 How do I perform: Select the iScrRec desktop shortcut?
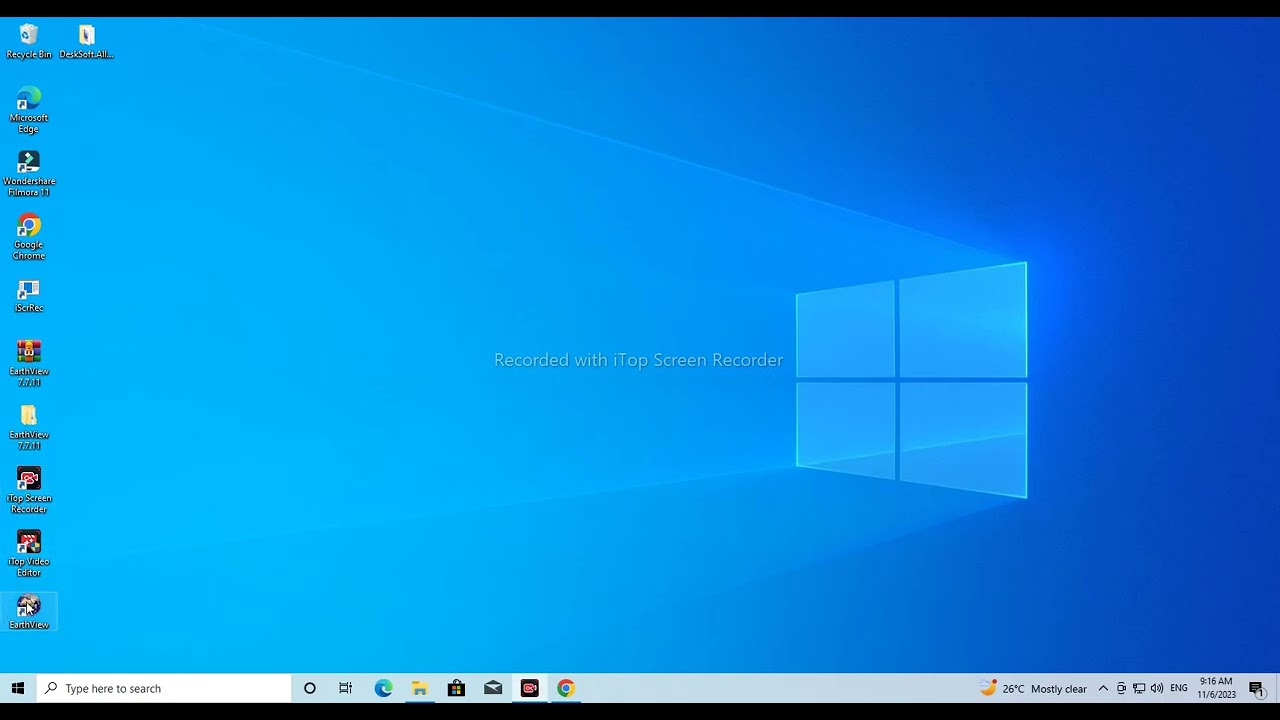click(29, 296)
